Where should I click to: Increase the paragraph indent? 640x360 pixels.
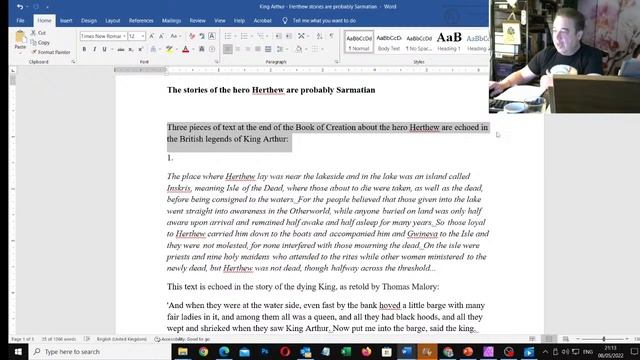[x=289, y=36]
